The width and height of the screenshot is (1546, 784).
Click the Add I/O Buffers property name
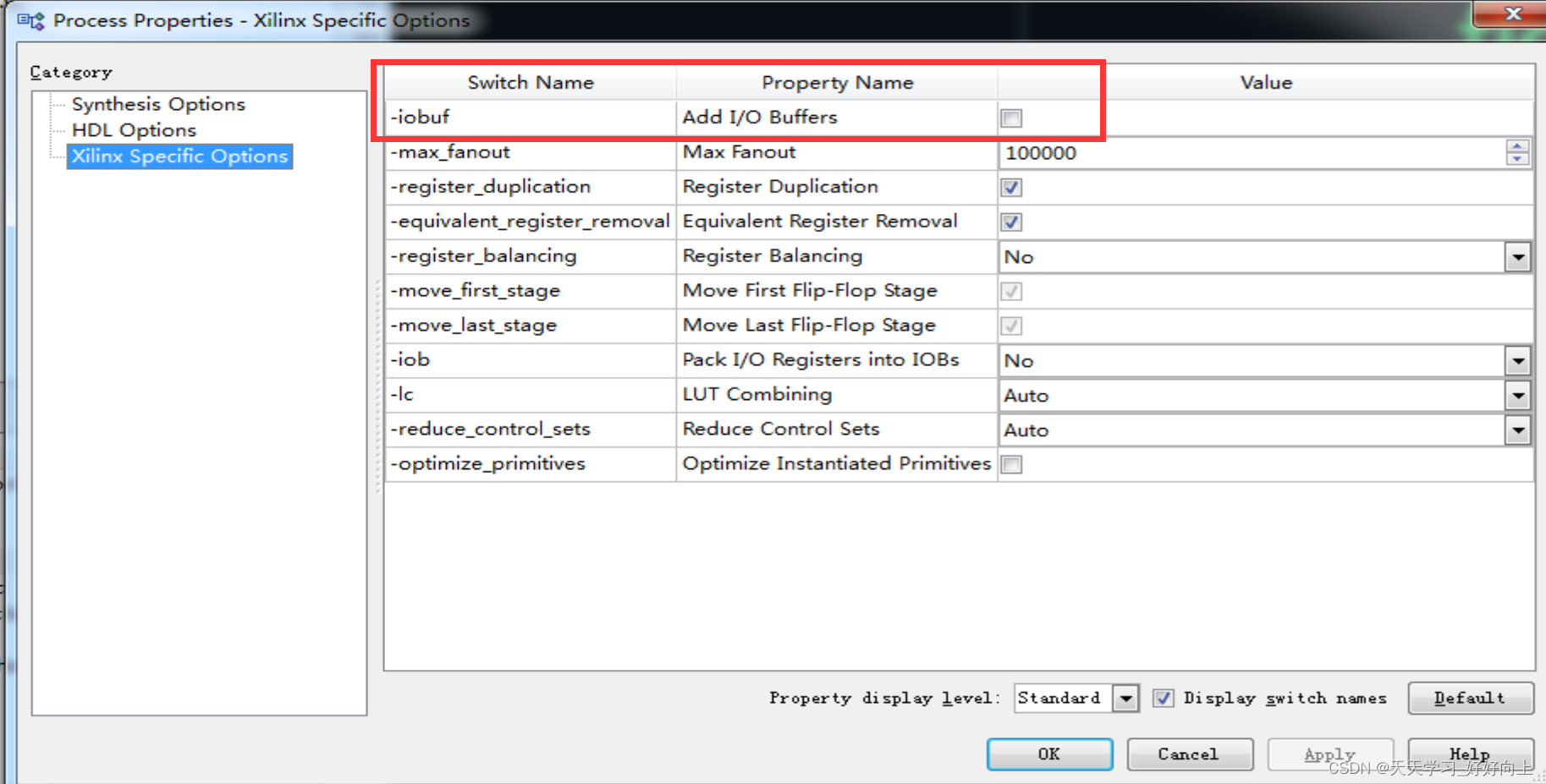point(760,118)
